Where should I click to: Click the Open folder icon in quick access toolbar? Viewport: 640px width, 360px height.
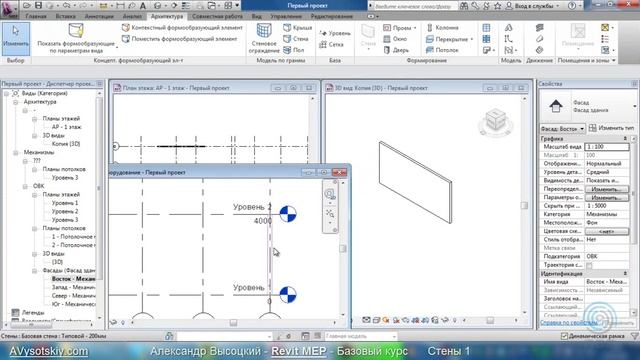click(27, 6)
